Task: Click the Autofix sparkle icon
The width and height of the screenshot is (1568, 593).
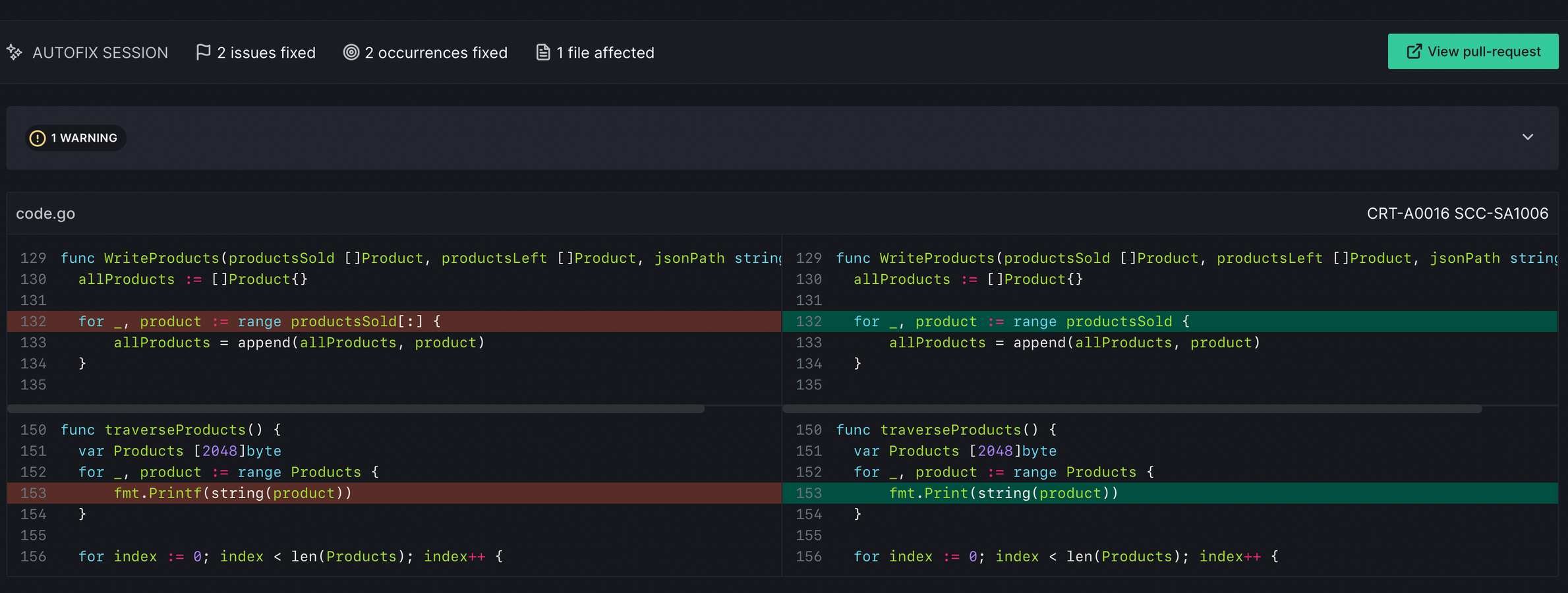Action: [x=15, y=52]
